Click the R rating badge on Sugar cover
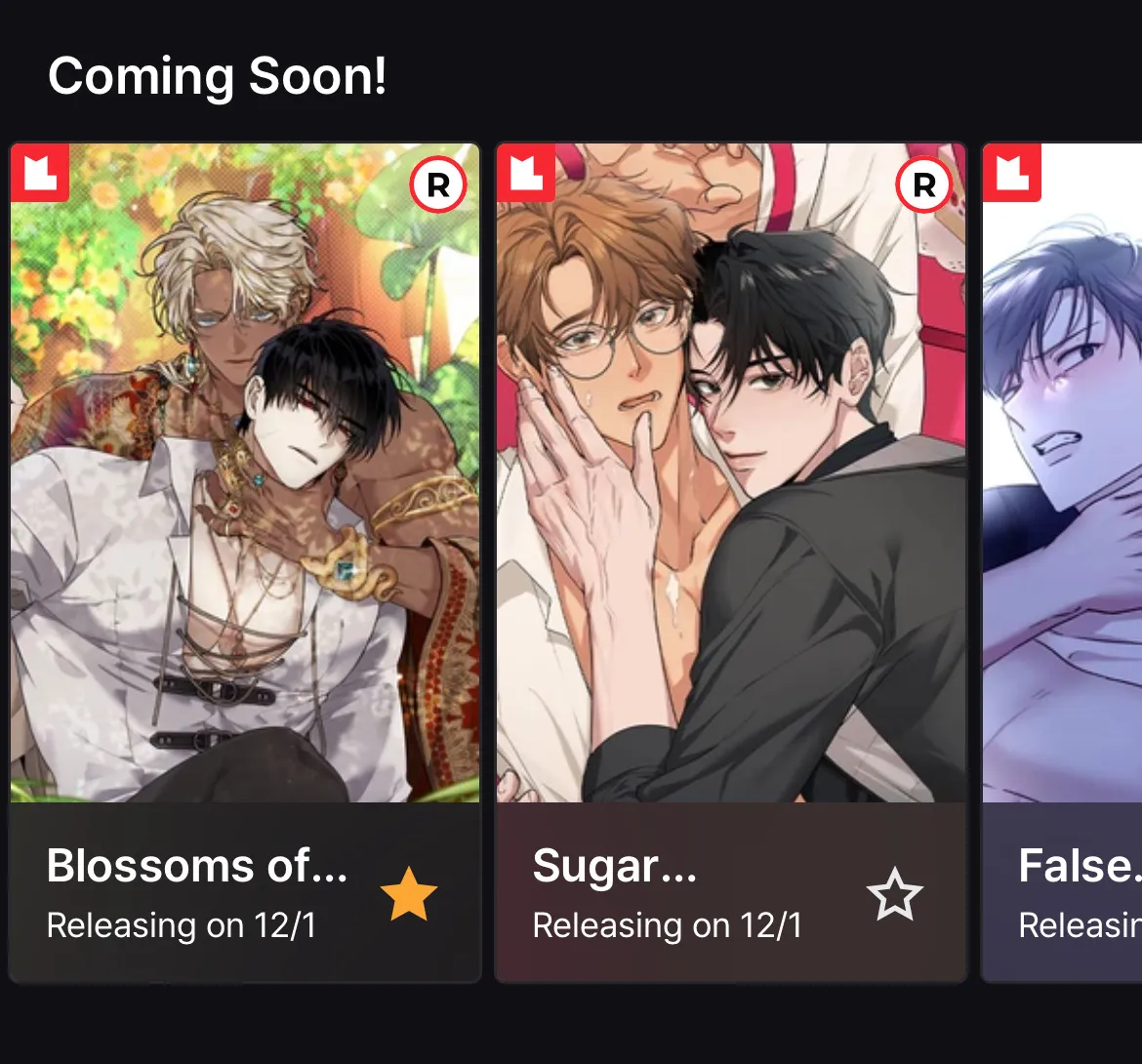 [923, 185]
